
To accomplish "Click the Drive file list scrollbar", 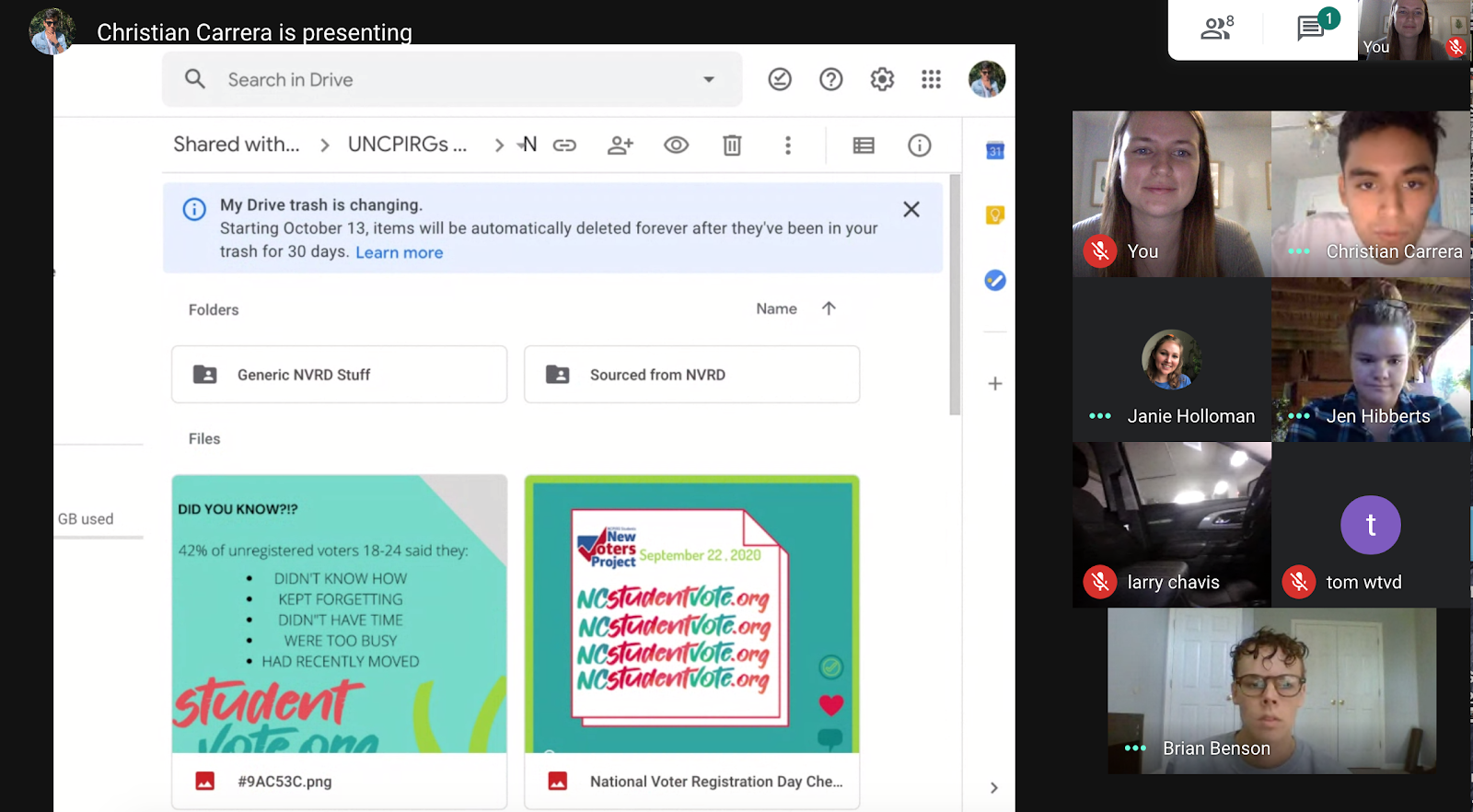I will (x=956, y=295).
